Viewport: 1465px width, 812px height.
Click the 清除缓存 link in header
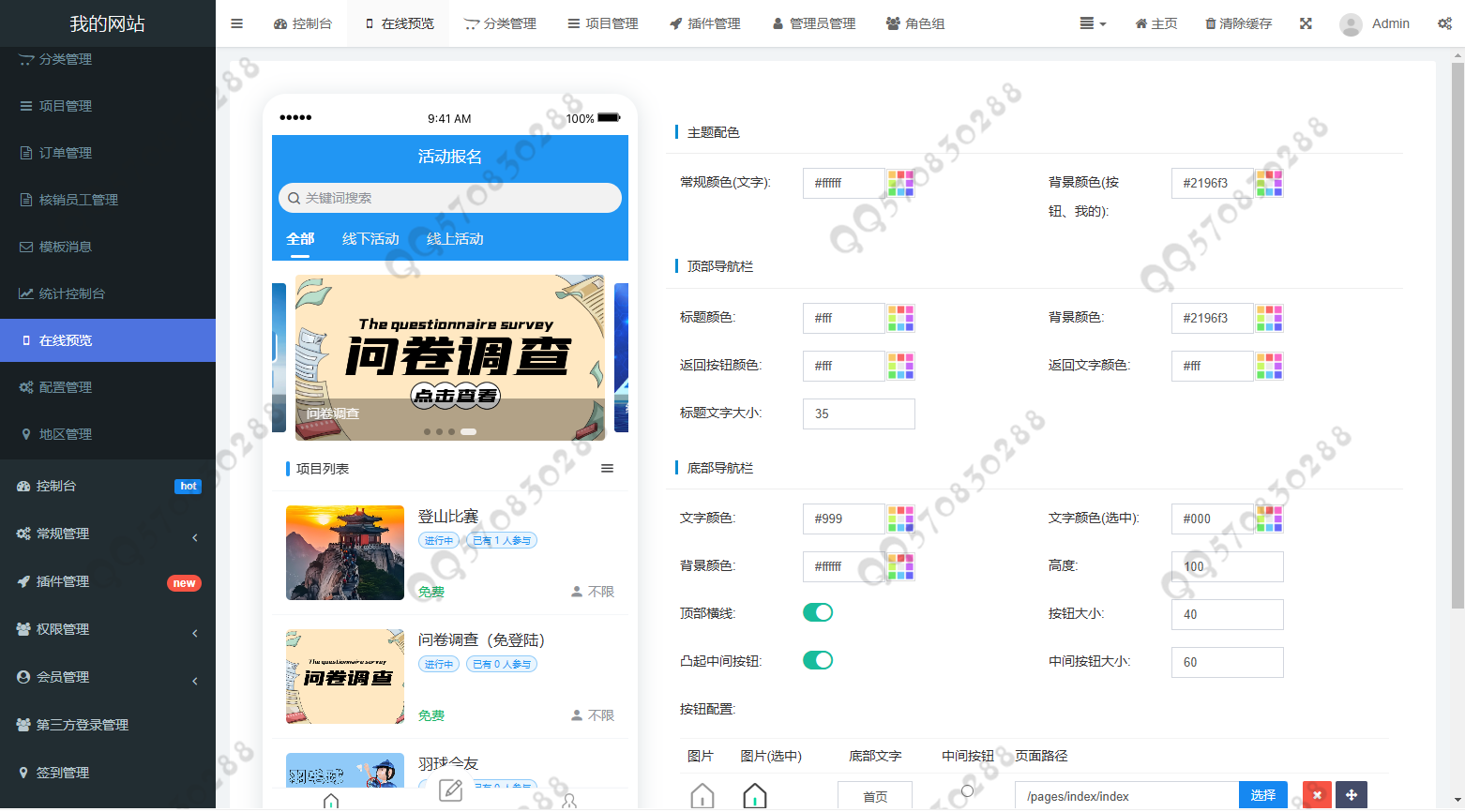coord(1238,23)
